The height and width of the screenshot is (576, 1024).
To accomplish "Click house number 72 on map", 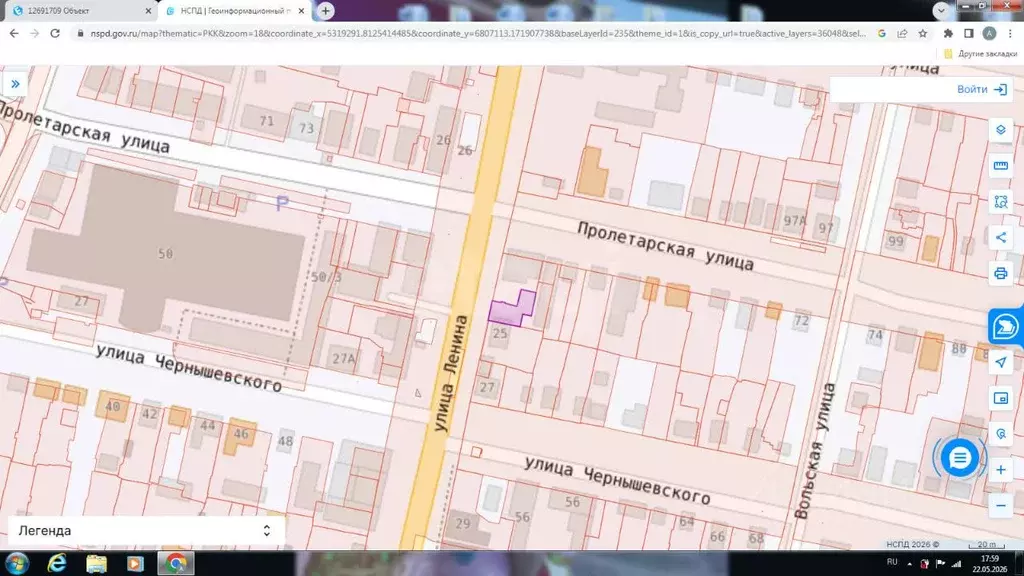I will coord(801,321).
